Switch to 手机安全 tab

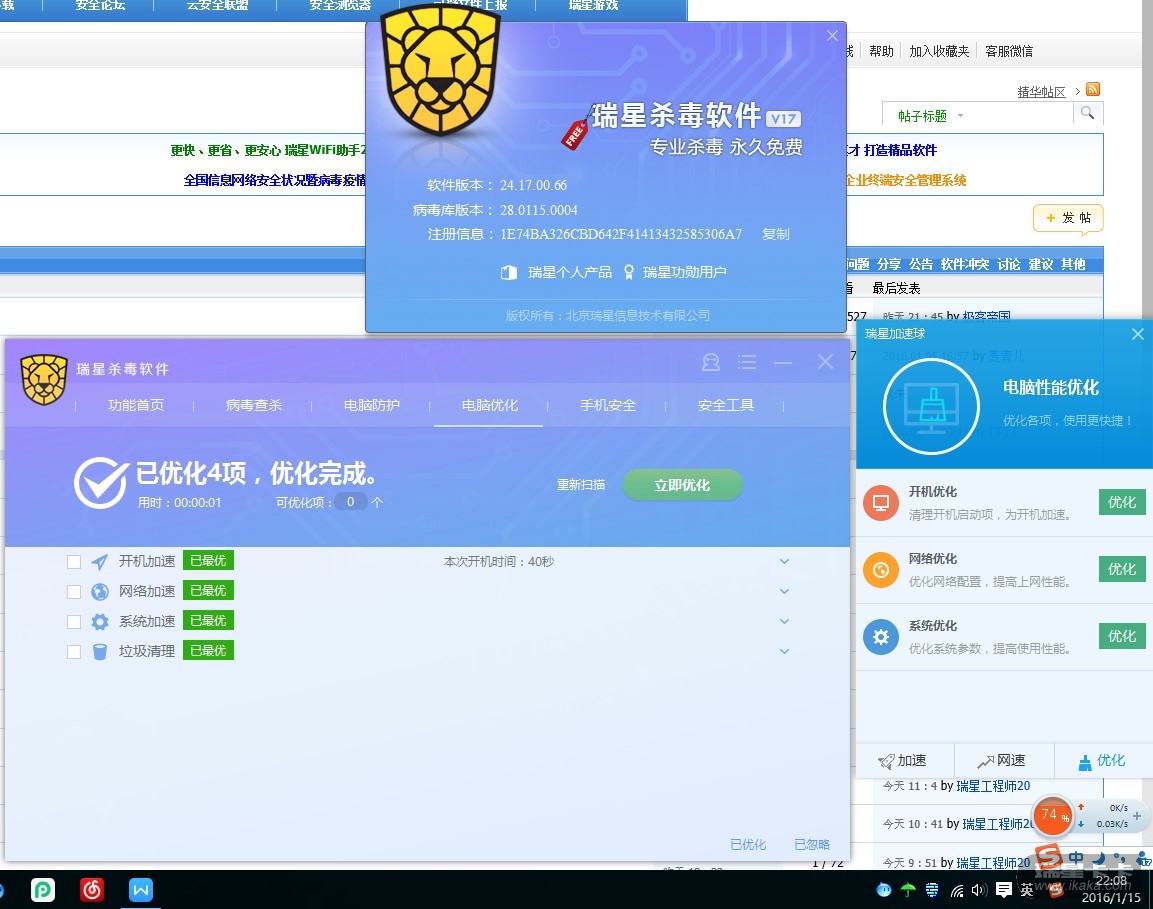coord(608,405)
